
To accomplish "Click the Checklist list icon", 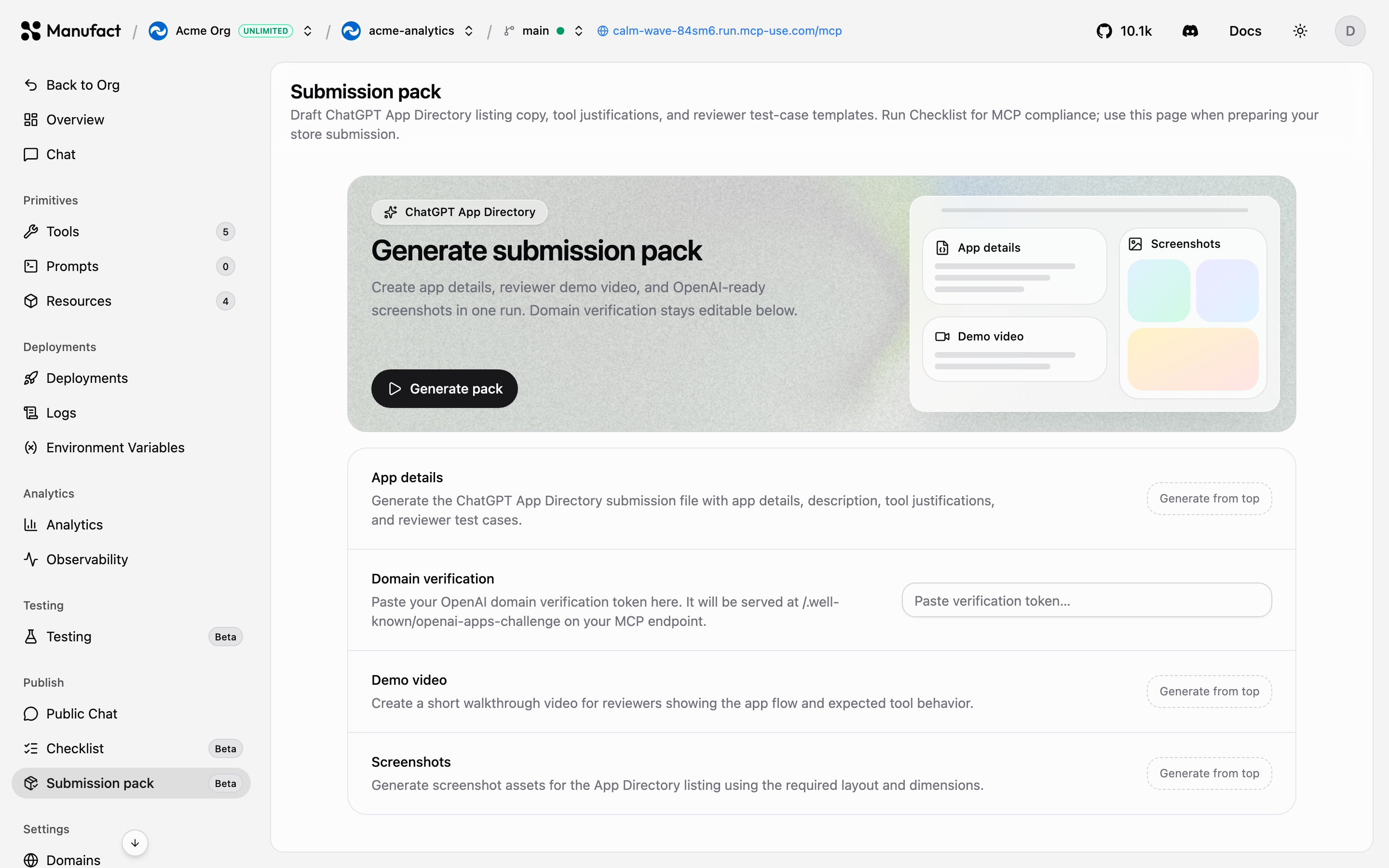I will pos(31,748).
